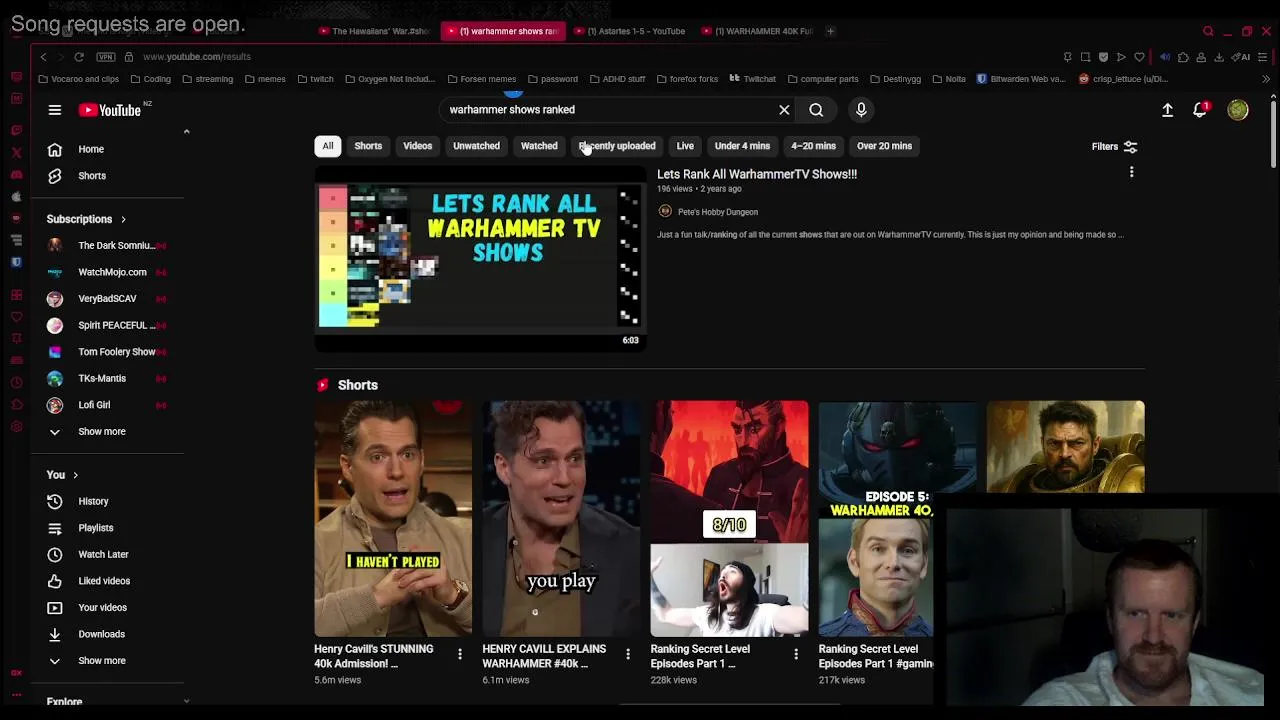Open the Coding bookmarks folder
Image resolution: width=1280 pixels, height=720 pixels.
tap(151, 79)
